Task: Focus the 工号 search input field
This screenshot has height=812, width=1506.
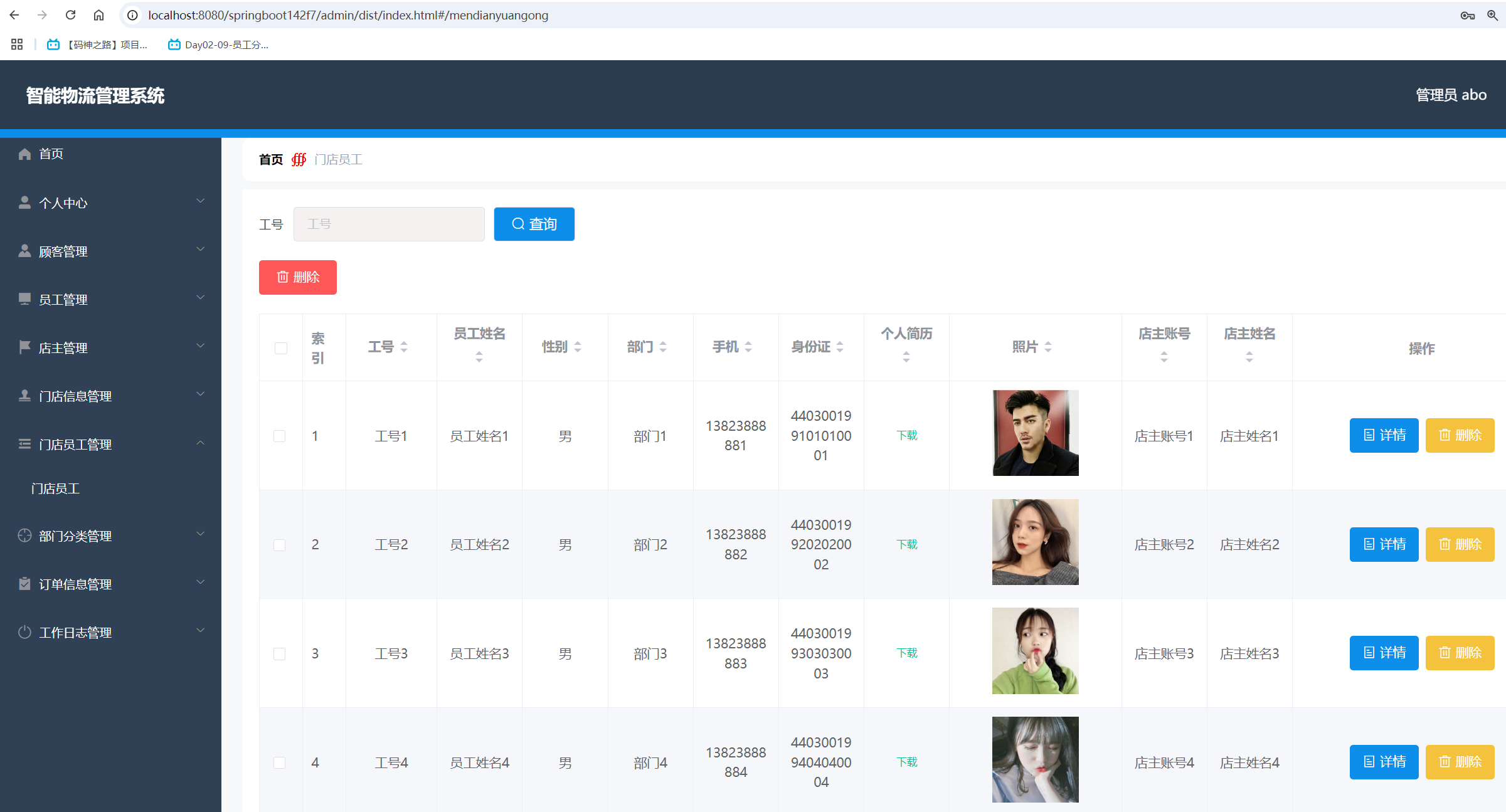Action: (x=389, y=224)
